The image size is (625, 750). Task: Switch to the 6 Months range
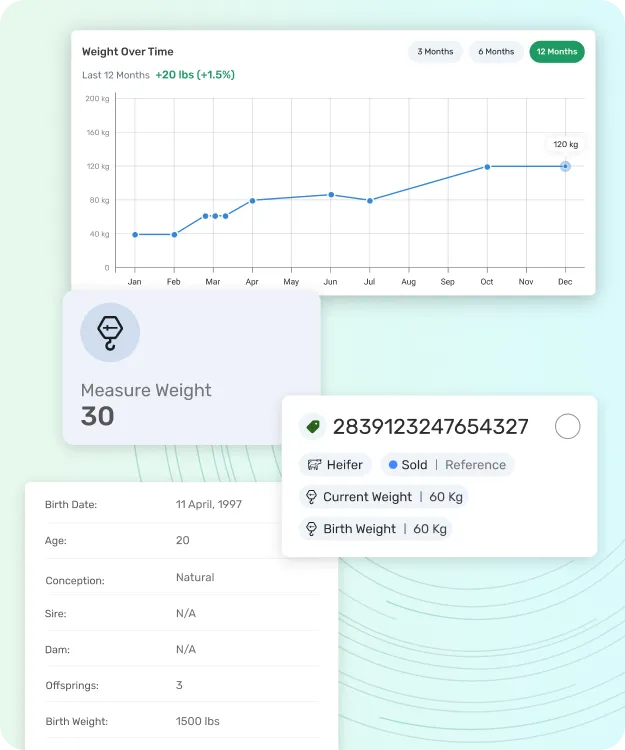(x=496, y=52)
